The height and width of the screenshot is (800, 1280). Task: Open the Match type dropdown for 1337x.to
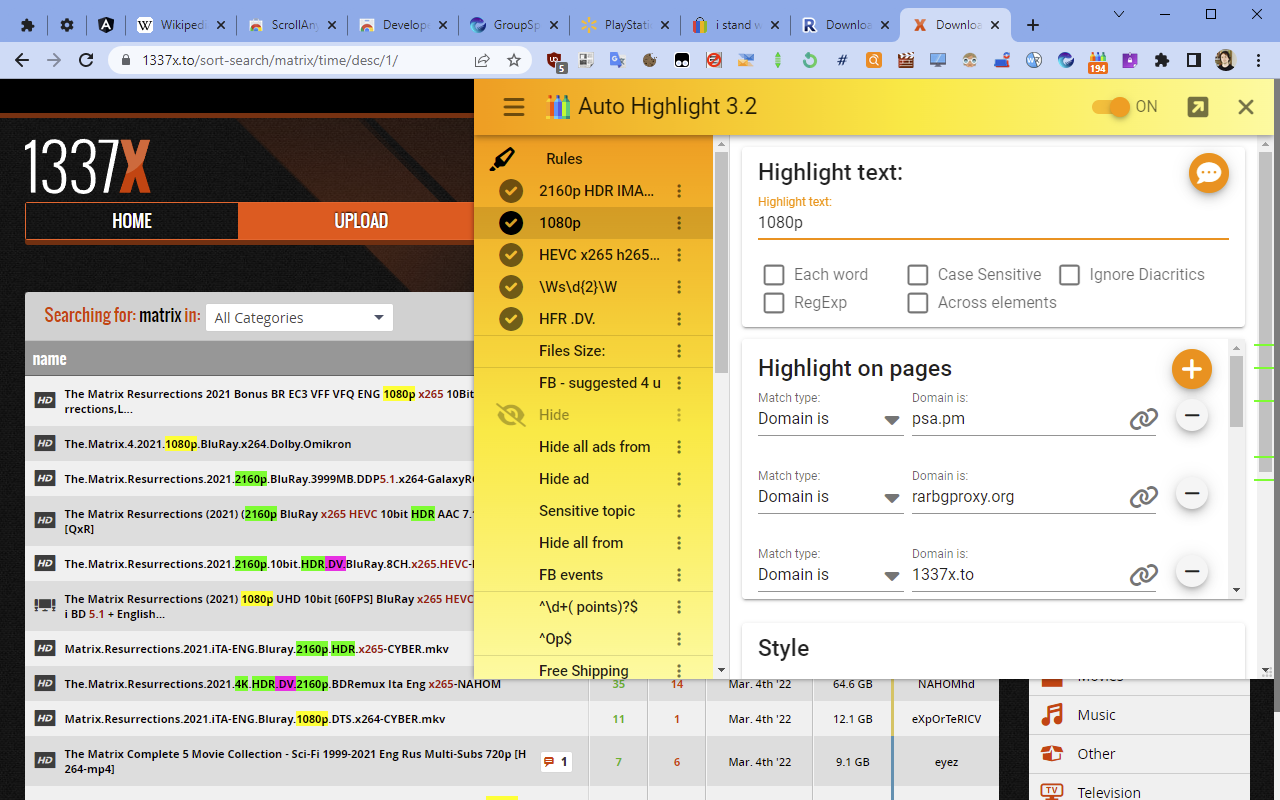(830, 573)
